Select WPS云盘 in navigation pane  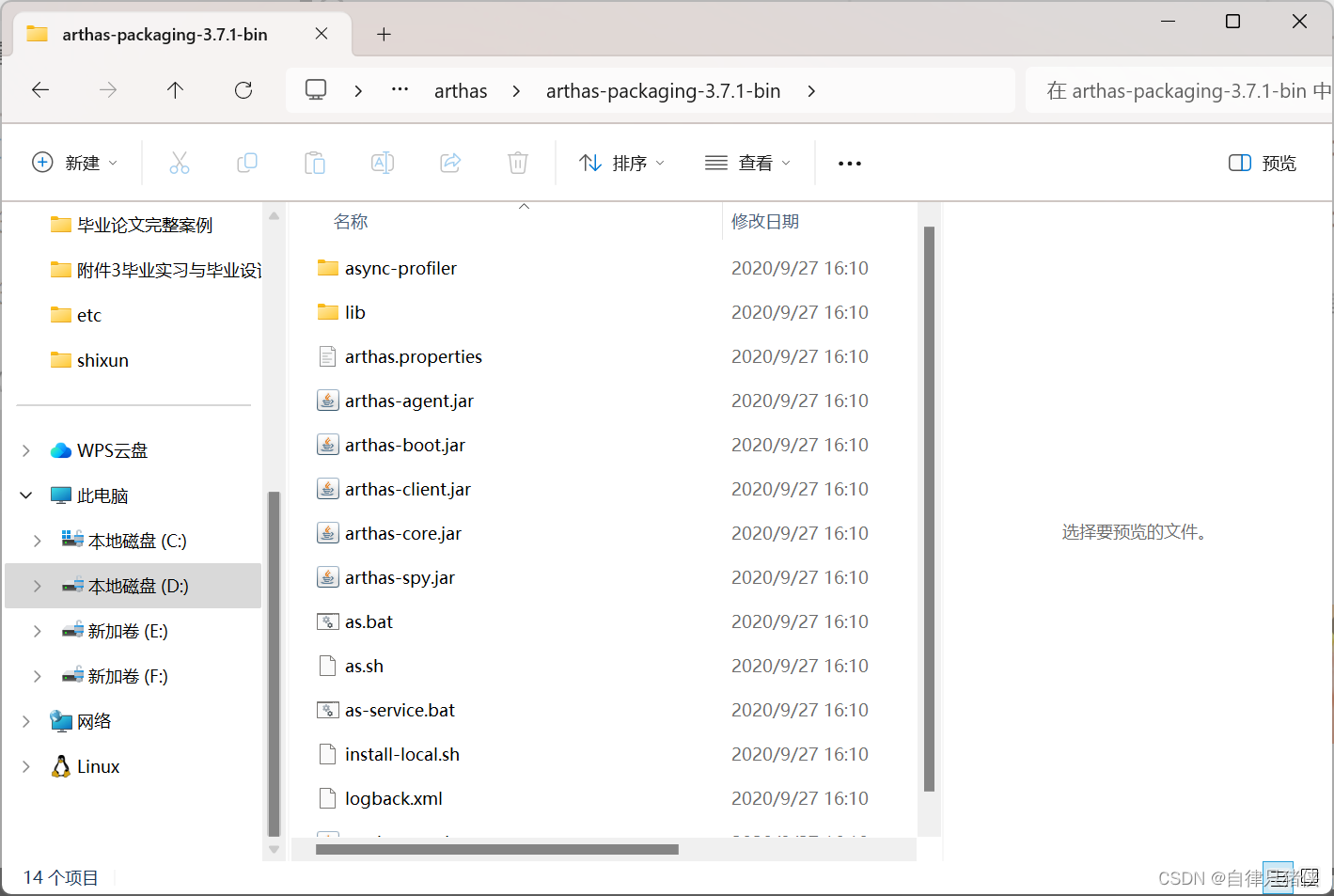point(112,450)
